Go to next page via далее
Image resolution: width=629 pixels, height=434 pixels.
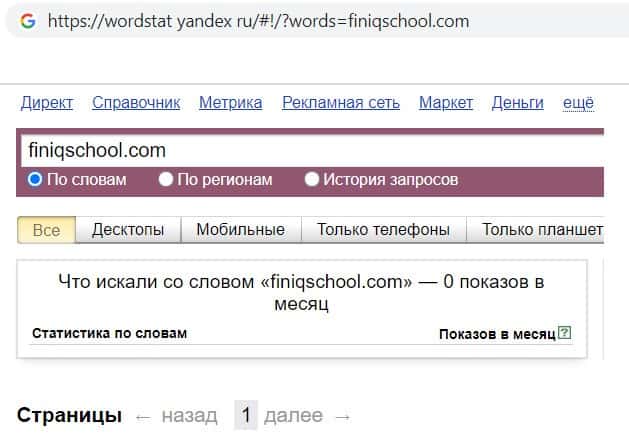(x=293, y=416)
